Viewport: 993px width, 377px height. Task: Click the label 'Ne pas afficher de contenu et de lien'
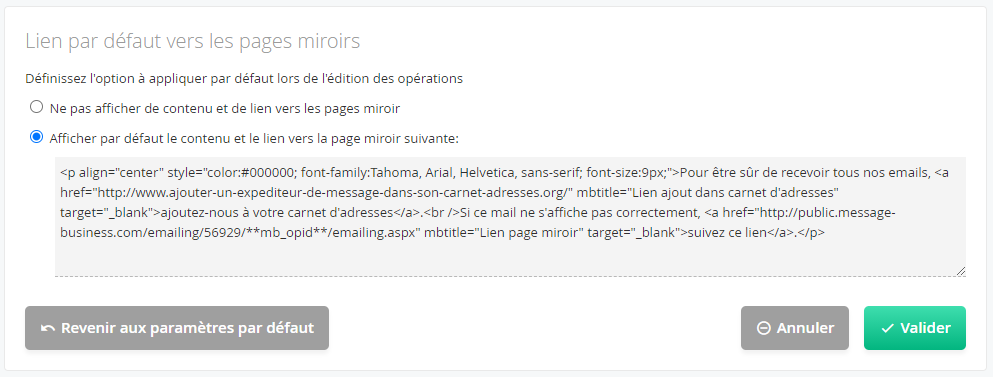[225, 108]
